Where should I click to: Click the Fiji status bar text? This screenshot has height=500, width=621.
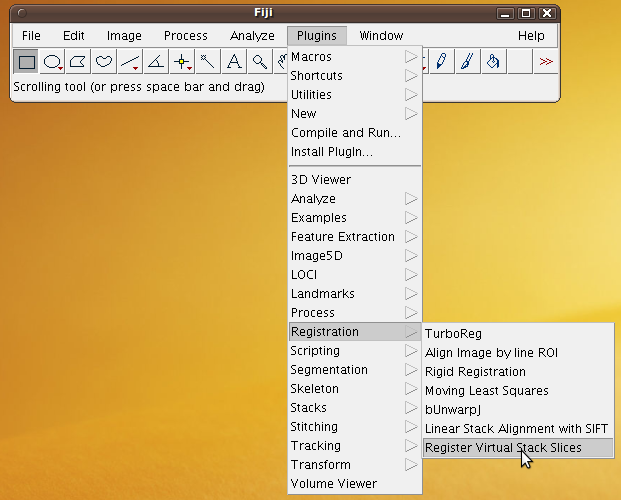(x=139, y=87)
